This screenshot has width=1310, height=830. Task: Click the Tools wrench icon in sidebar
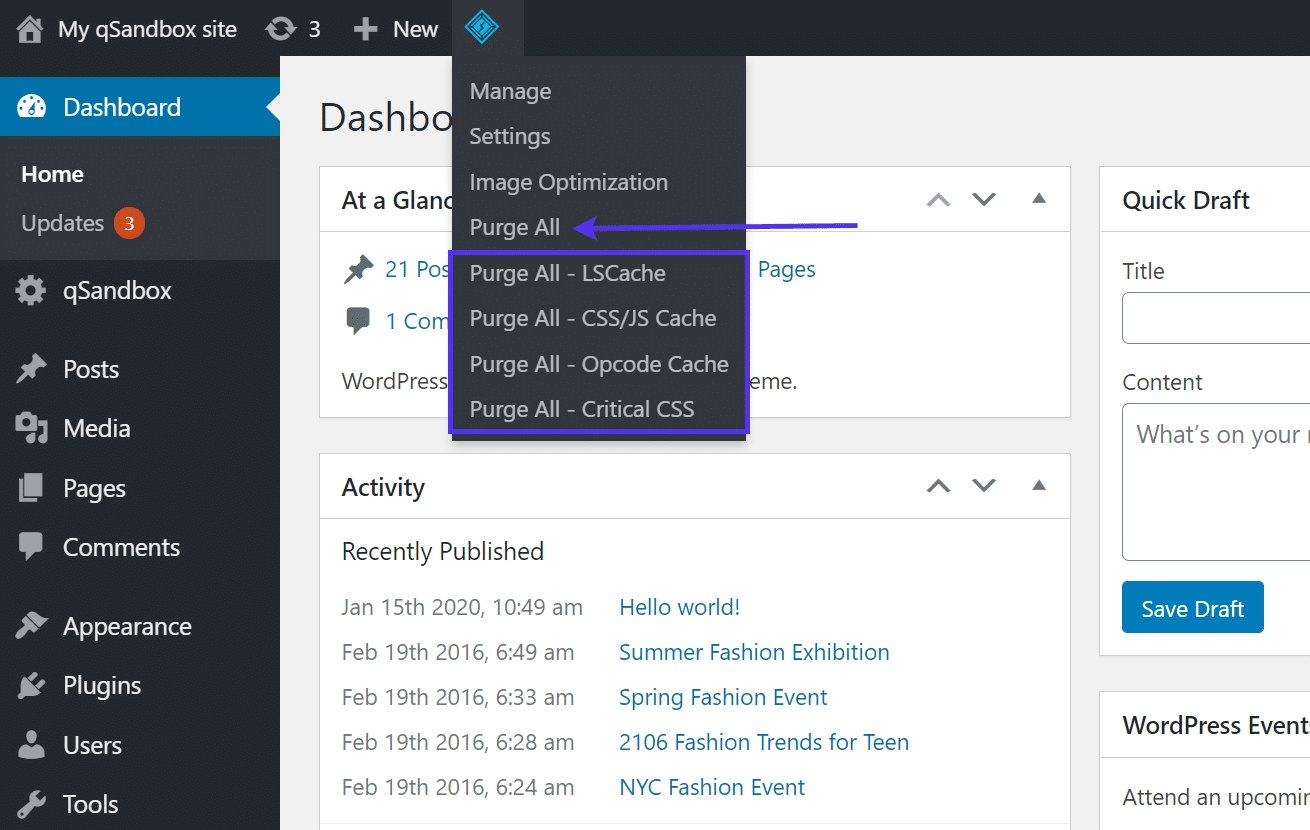33,803
